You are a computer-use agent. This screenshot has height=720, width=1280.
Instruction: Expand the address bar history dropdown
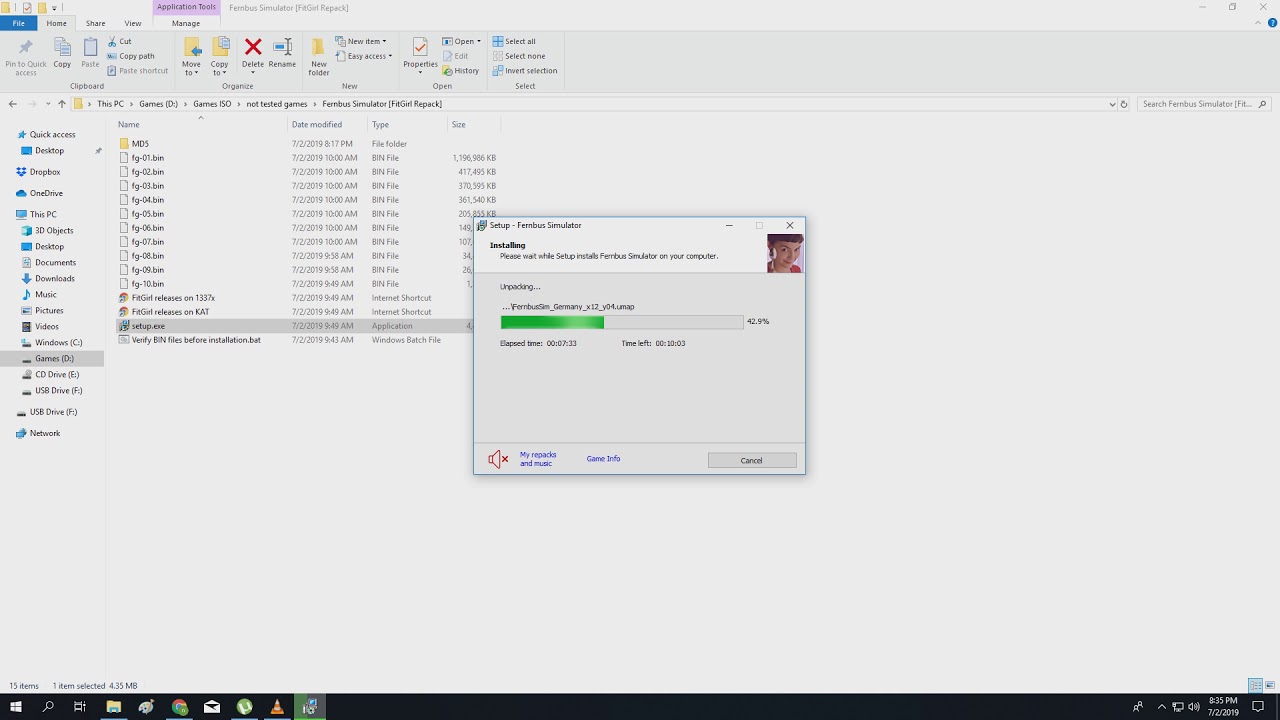[1112, 104]
